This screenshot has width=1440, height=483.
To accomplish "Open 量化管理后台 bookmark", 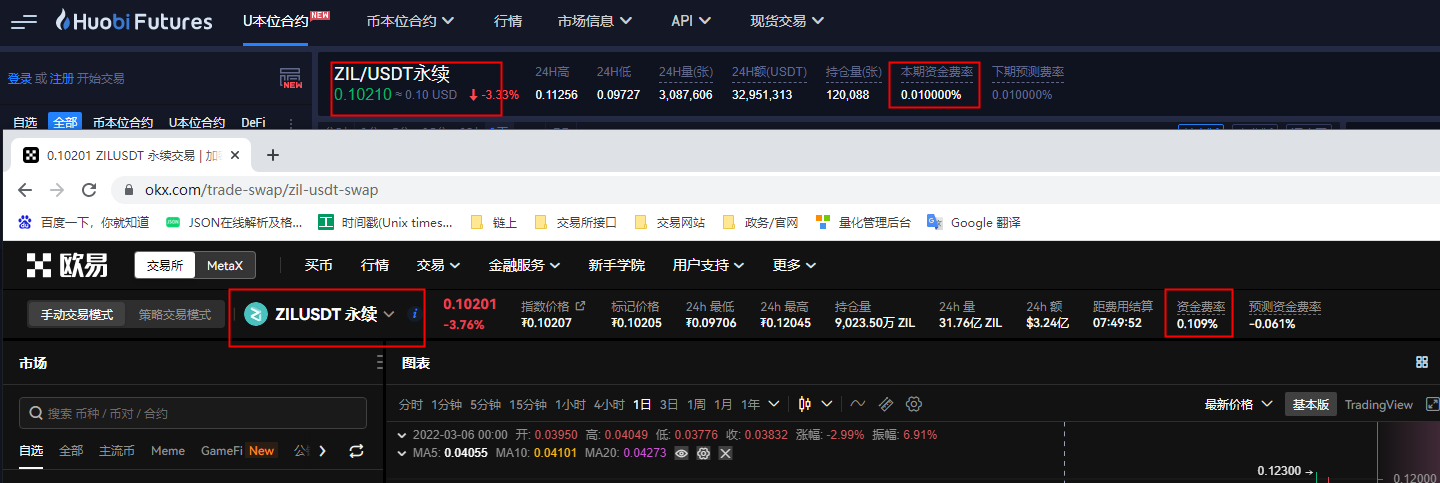I will (x=863, y=222).
